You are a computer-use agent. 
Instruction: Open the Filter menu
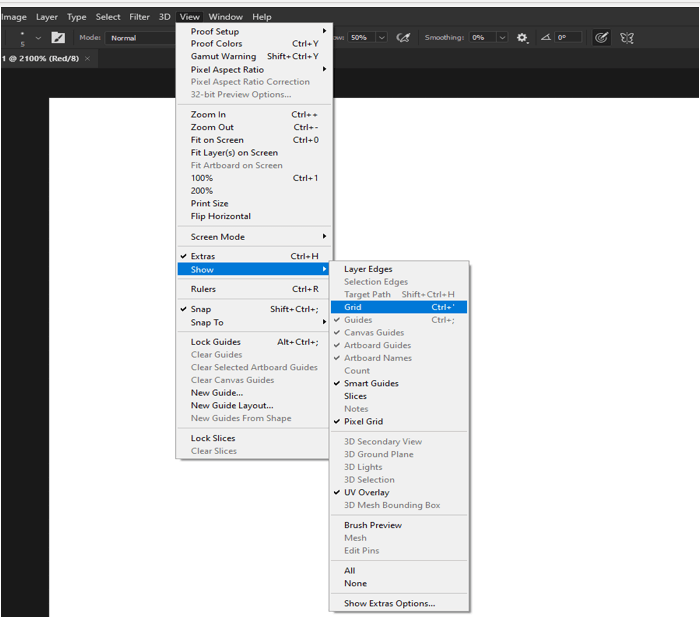coord(139,17)
